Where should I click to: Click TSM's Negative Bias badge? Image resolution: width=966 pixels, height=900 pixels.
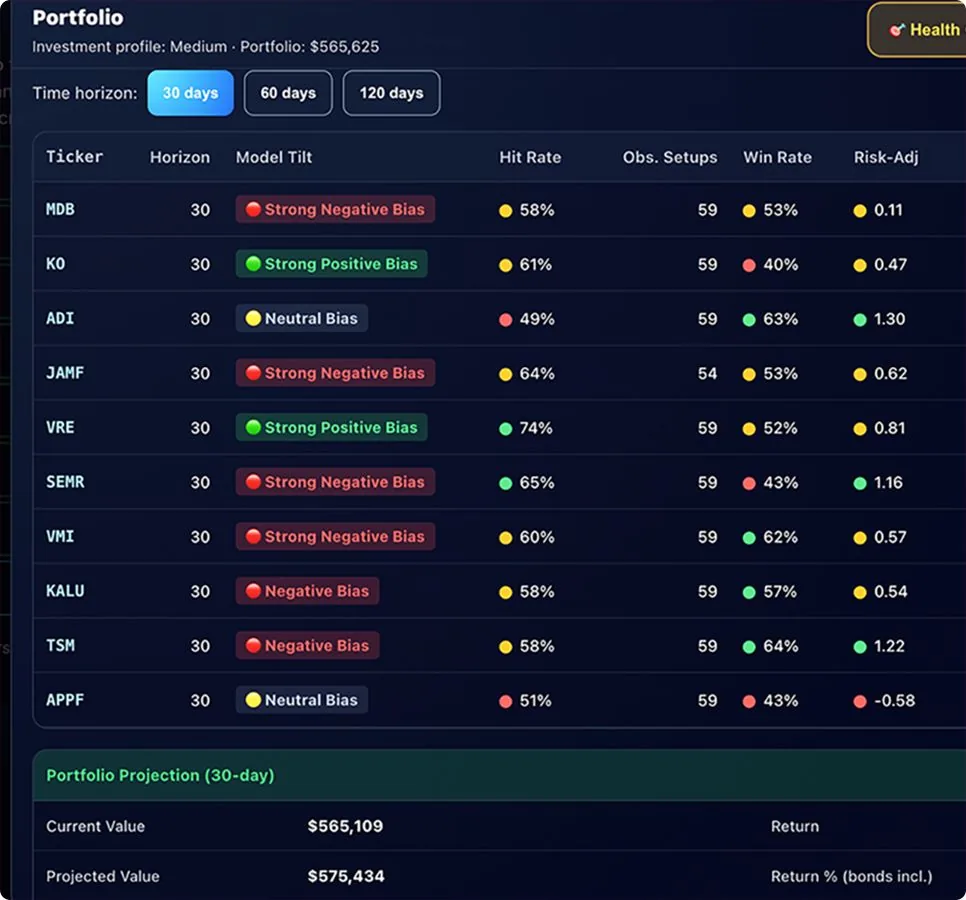coord(307,646)
